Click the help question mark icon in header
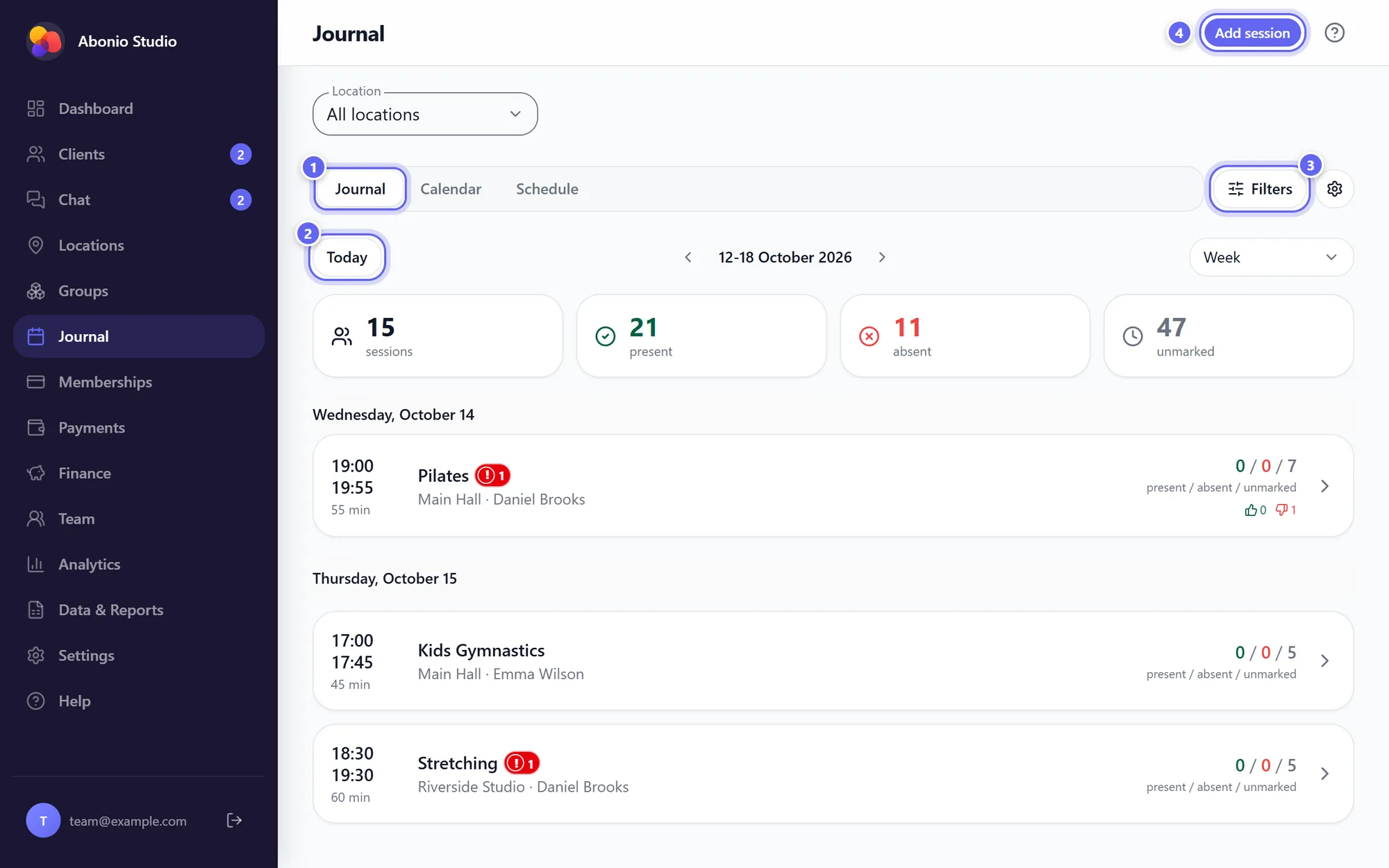This screenshot has height=868, width=1389. pos(1334,33)
